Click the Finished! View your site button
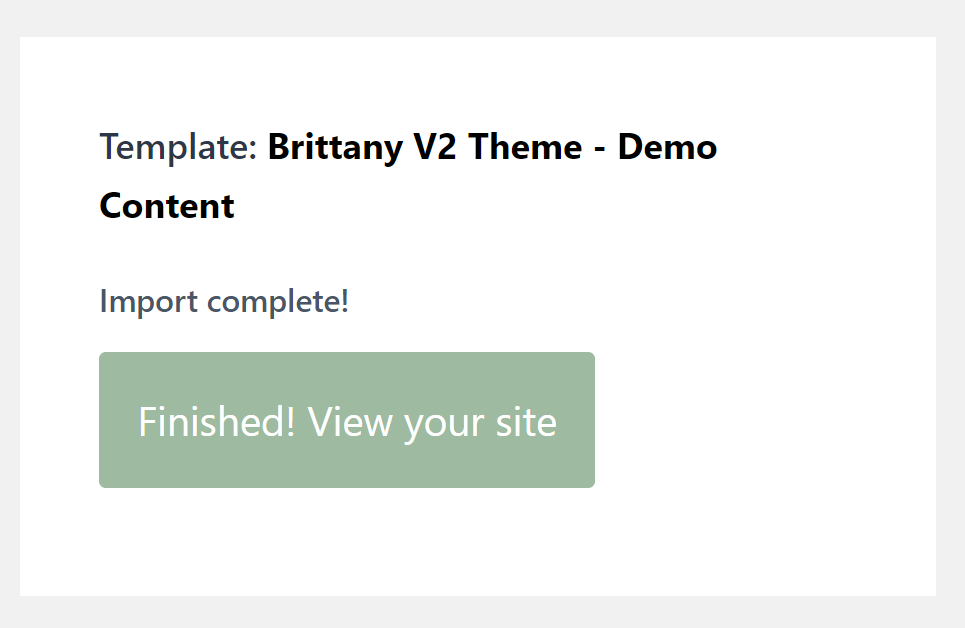This screenshot has width=965, height=628. coord(346,420)
